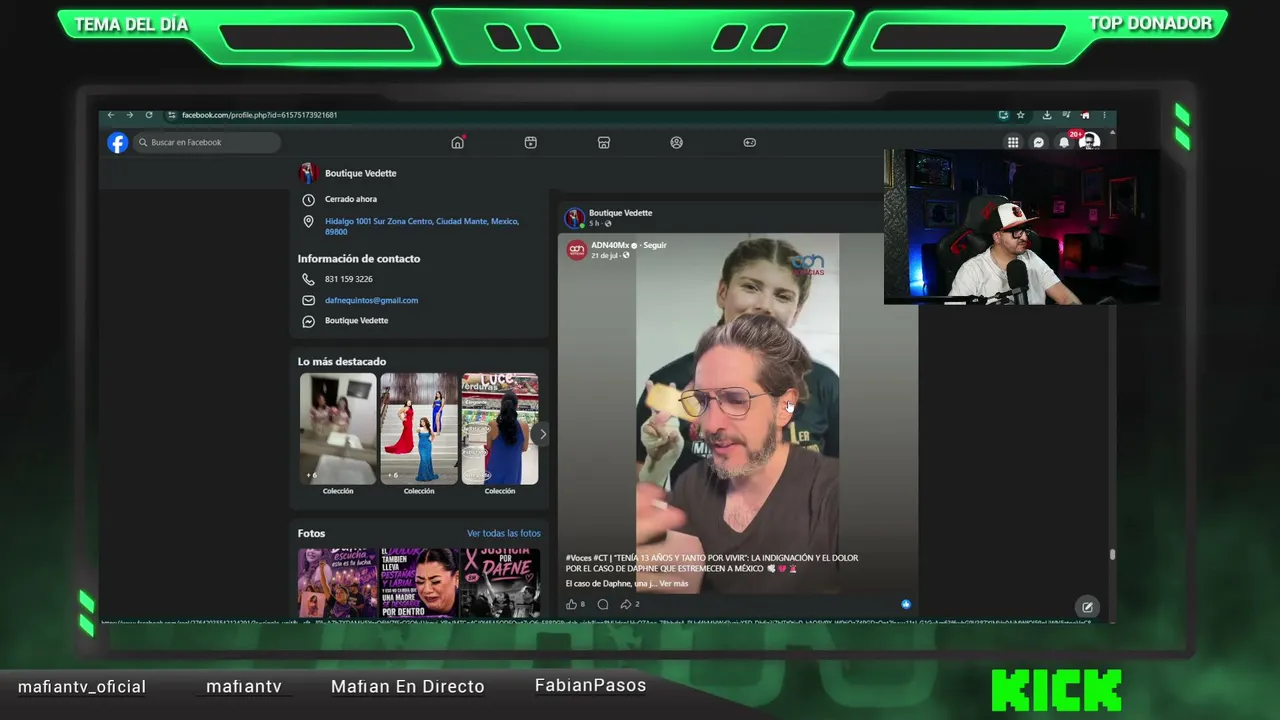Open the dafnequintos@gmail.com email link
Screen dimensions: 1280x720
(x=371, y=300)
